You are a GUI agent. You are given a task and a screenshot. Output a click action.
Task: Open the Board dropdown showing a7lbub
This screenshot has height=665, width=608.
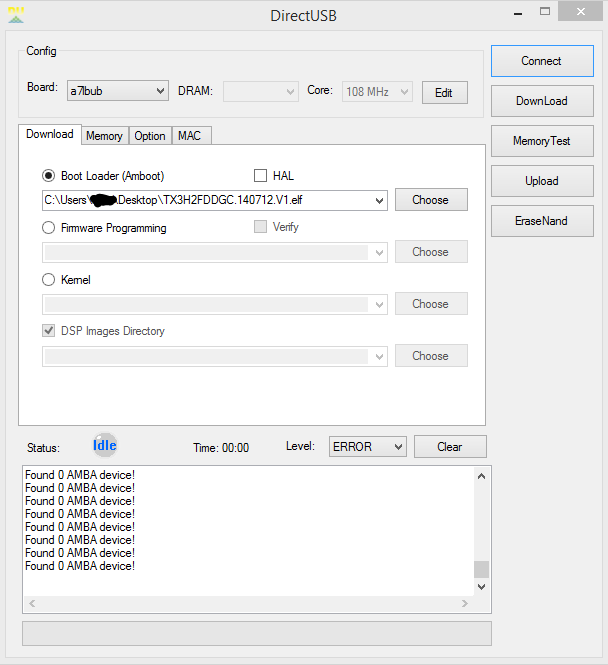117,91
